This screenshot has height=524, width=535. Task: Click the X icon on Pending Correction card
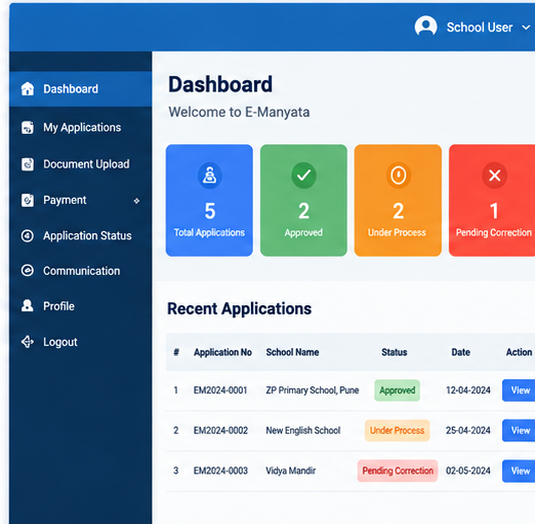[x=494, y=175]
